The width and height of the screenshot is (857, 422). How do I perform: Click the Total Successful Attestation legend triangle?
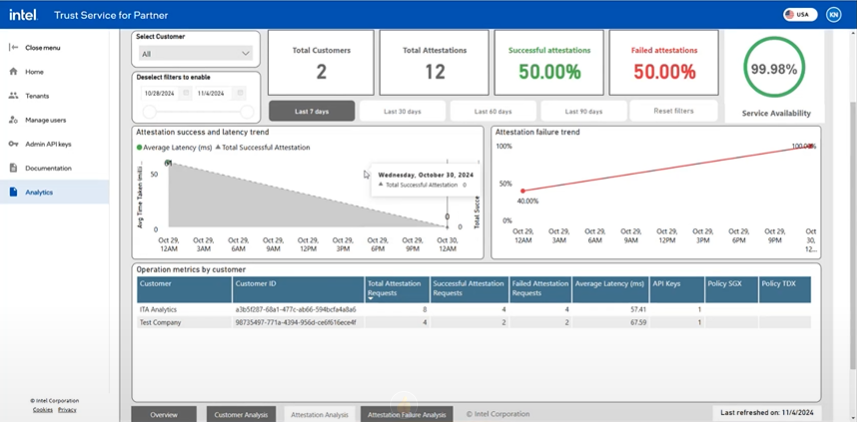(x=218, y=147)
